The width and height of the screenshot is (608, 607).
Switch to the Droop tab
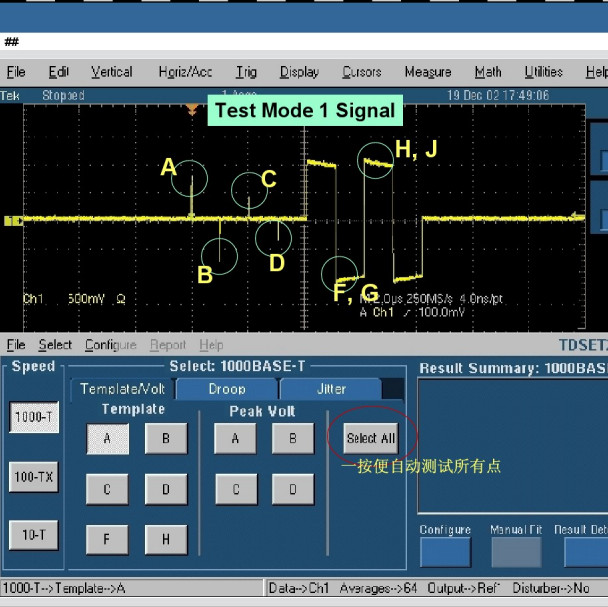[x=227, y=389]
